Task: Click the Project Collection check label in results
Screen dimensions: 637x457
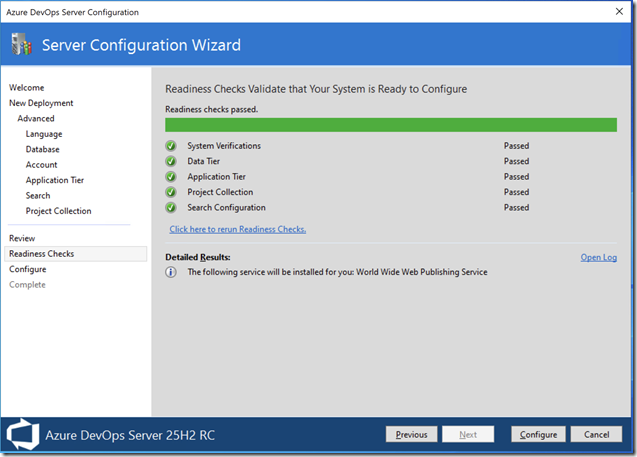Action: pyautogui.click(x=220, y=192)
